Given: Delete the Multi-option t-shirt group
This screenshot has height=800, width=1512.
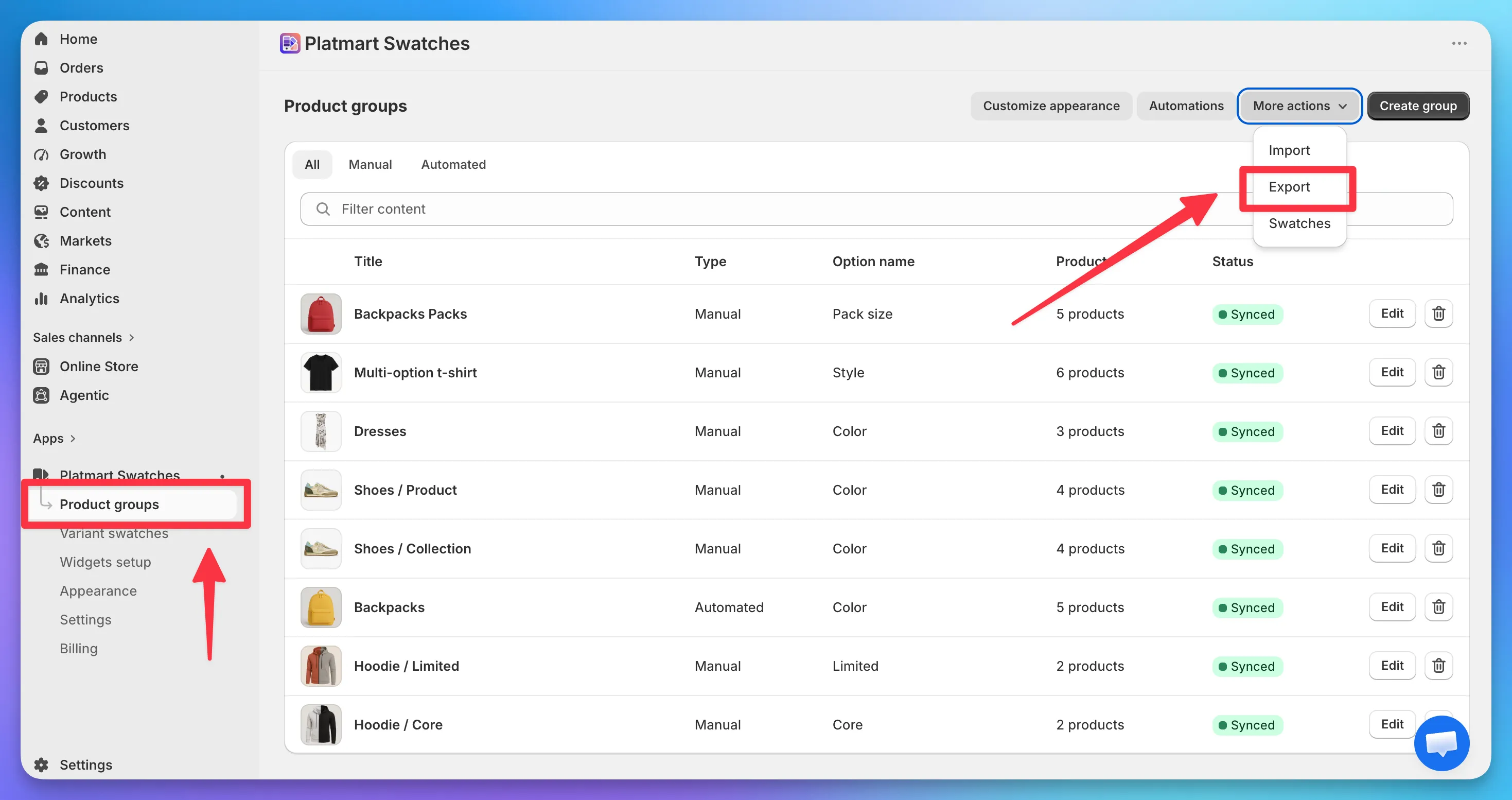Looking at the screenshot, I should [x=1438, y=372].
